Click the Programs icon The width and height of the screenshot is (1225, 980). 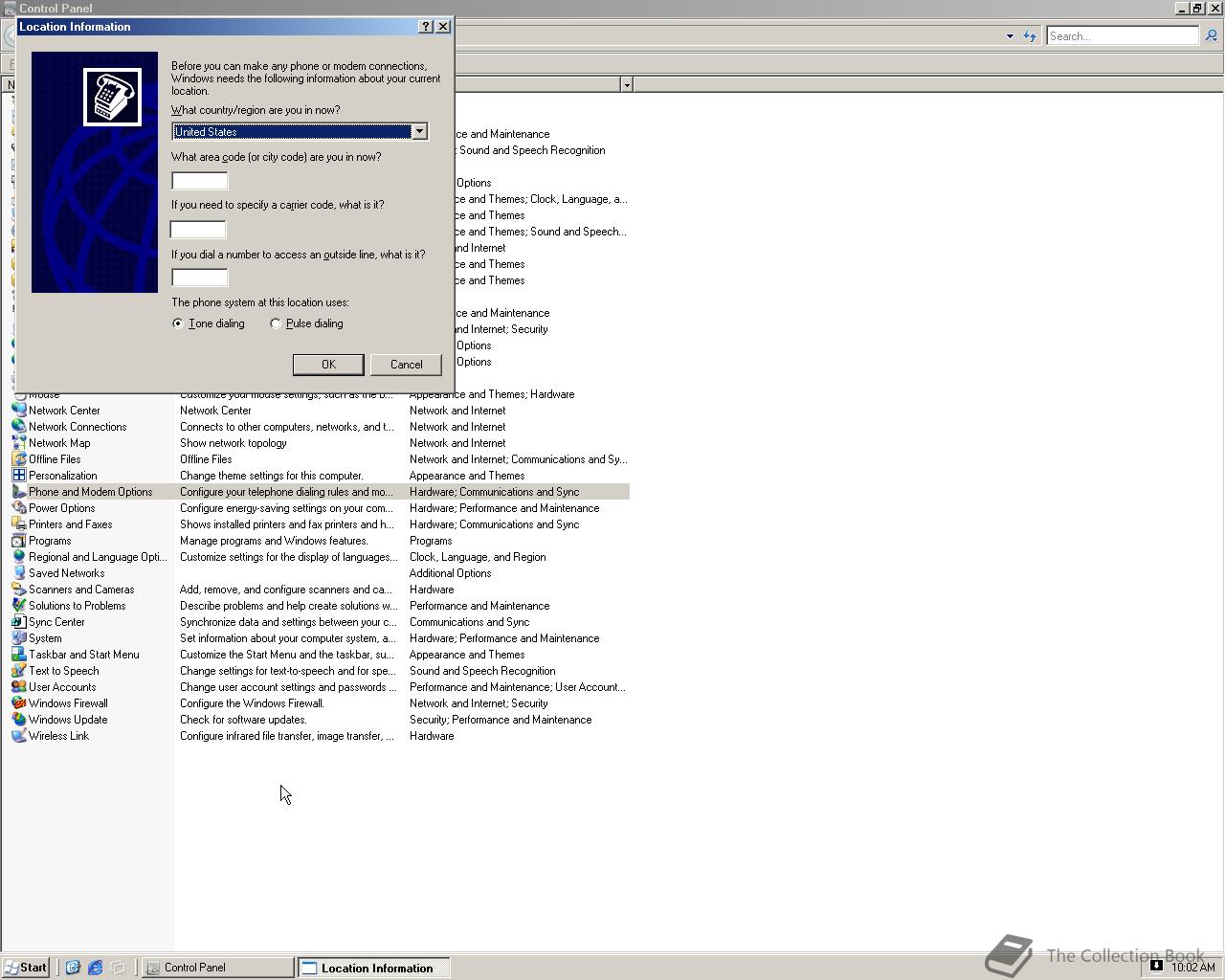tap(18, 541)
